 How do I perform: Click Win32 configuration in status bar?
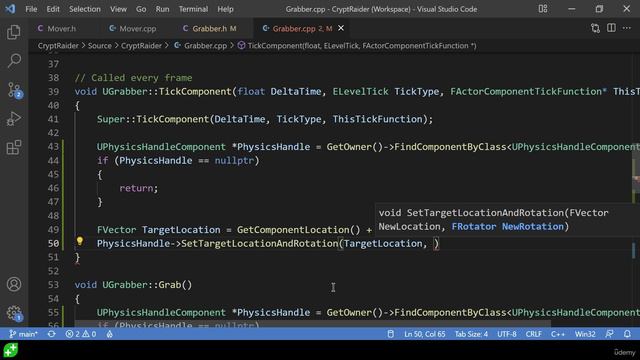coord(585,334)
